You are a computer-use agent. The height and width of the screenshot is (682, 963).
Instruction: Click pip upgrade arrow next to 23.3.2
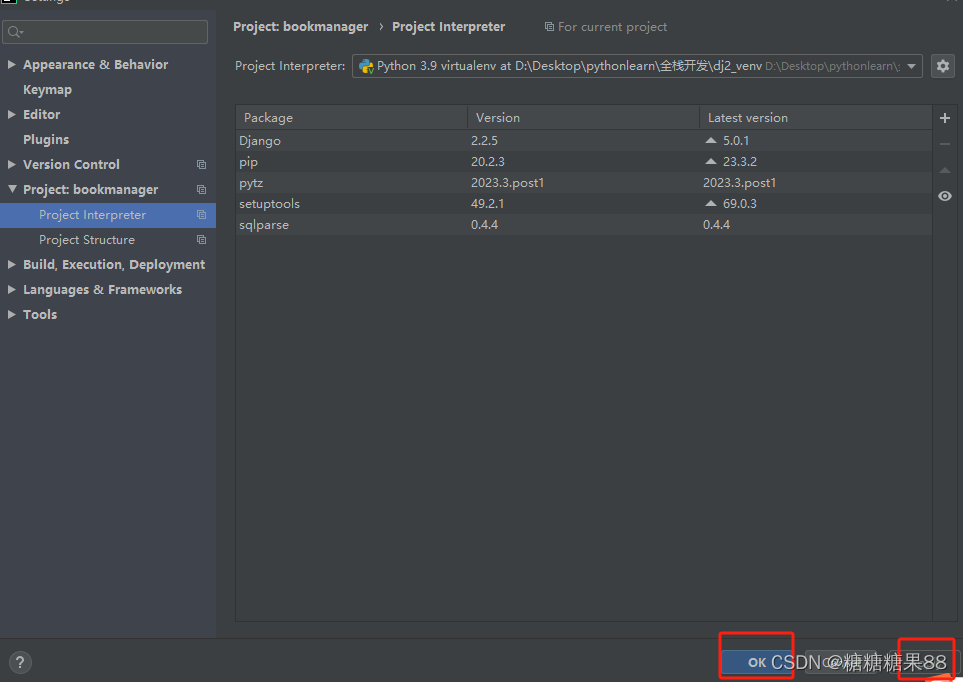711,162
